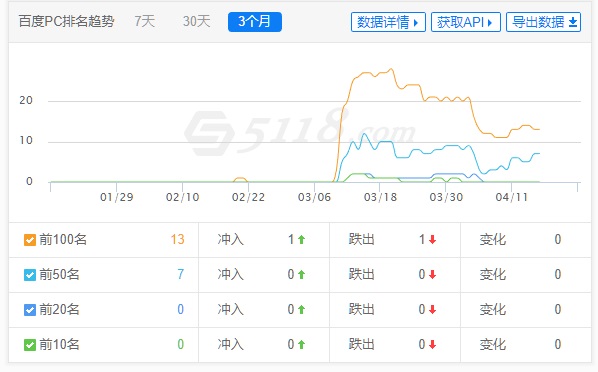Switch to the 30天 tab
The height and width of the screenshot is (372, 598).
coord(196,21)
